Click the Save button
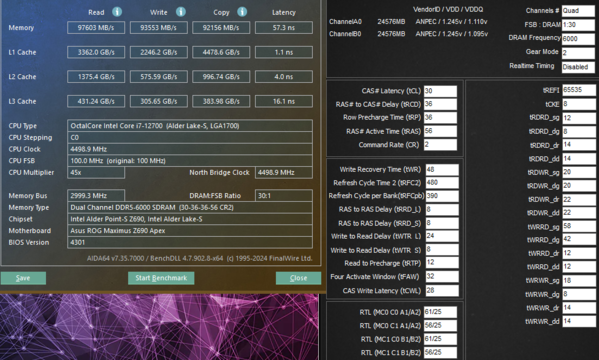 tap(23, 278)
